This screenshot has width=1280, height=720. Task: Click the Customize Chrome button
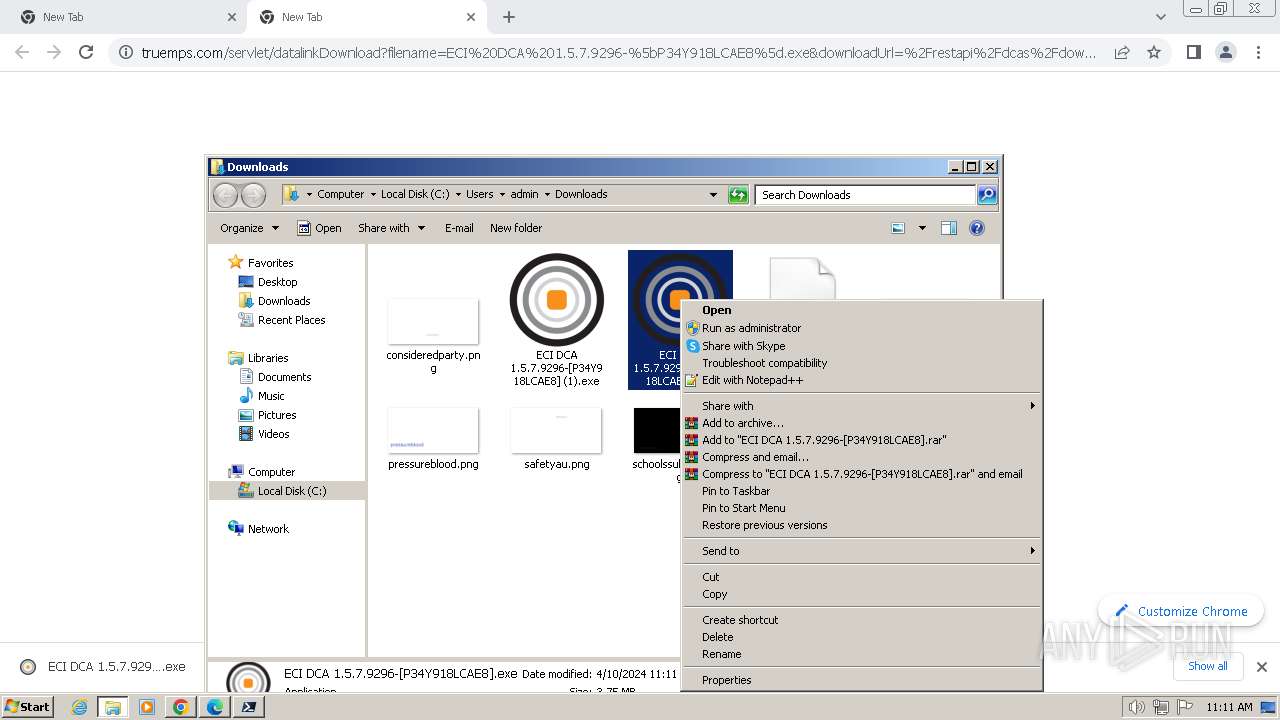pos(1180,611)
